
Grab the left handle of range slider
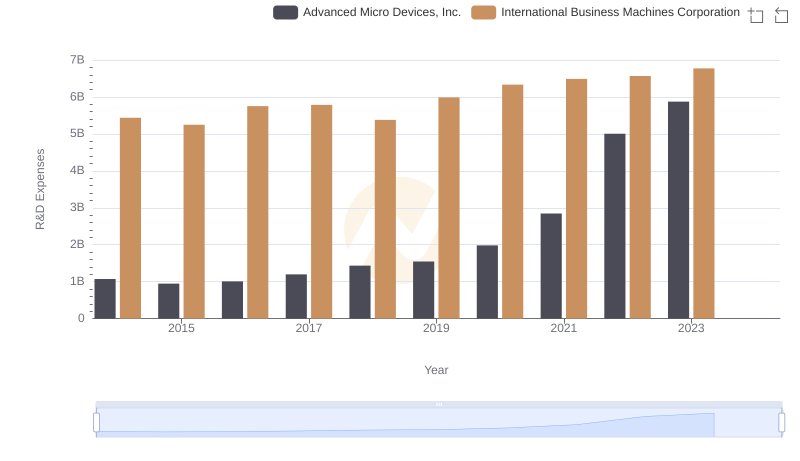coord(96,423)
